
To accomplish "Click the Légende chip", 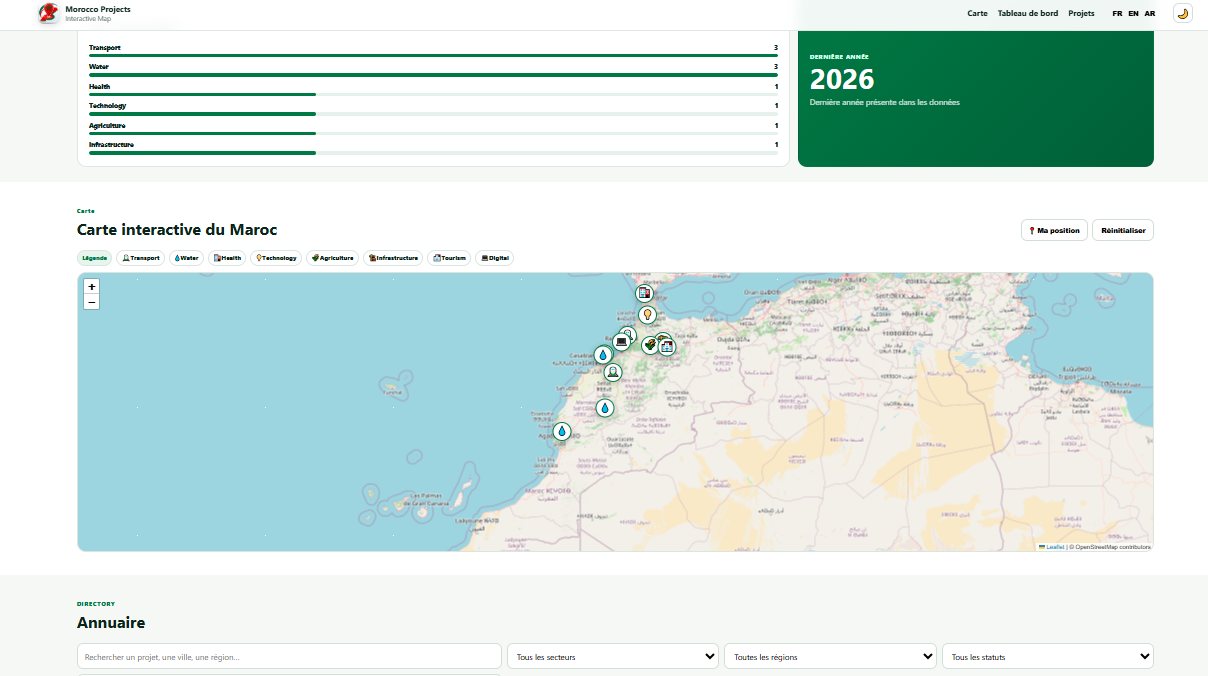I will point(95,258).
